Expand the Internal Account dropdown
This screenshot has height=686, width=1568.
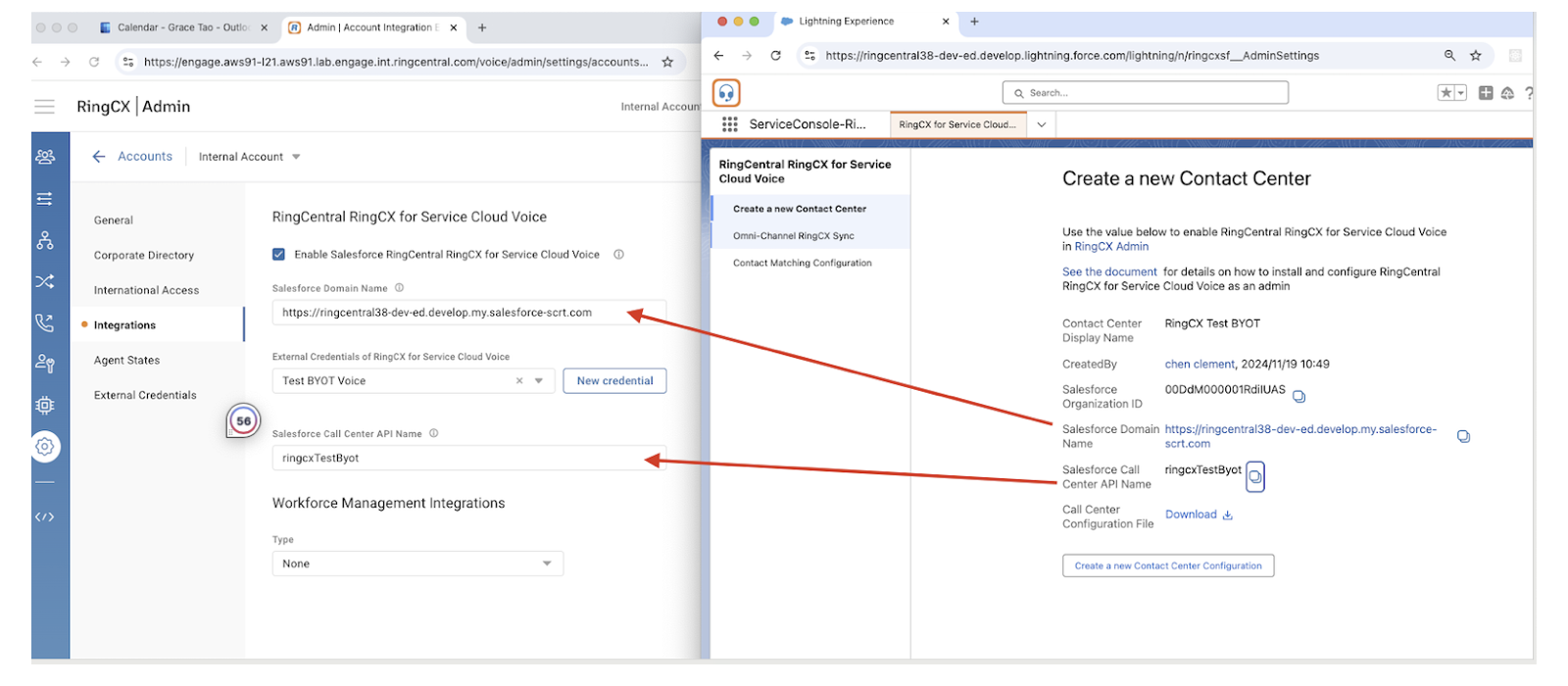click(296, 157)
